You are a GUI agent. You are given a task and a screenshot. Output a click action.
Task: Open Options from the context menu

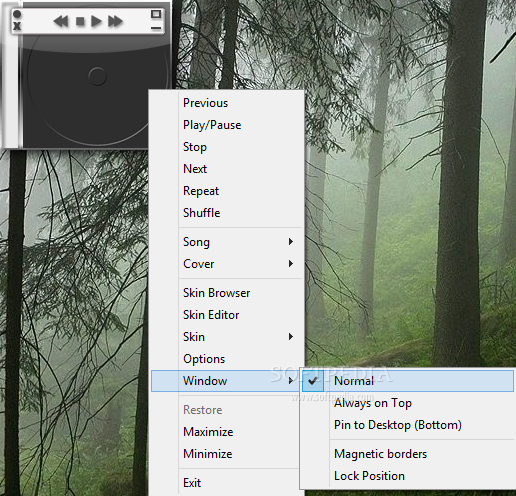(227, 359)
